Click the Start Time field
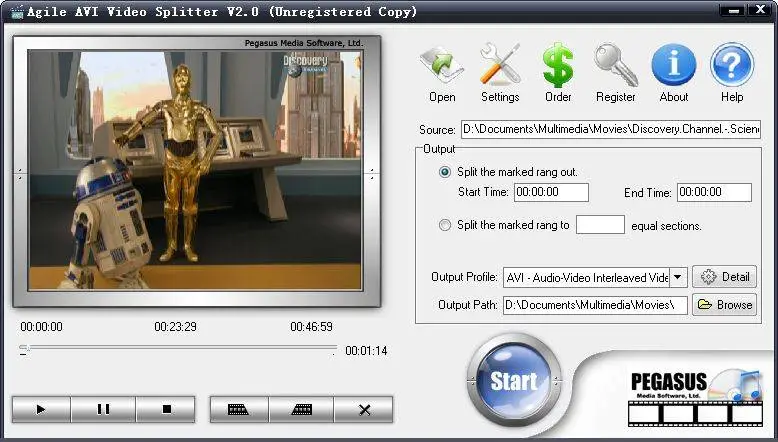Viewport: 778px width, 442px height. point(551,192)
